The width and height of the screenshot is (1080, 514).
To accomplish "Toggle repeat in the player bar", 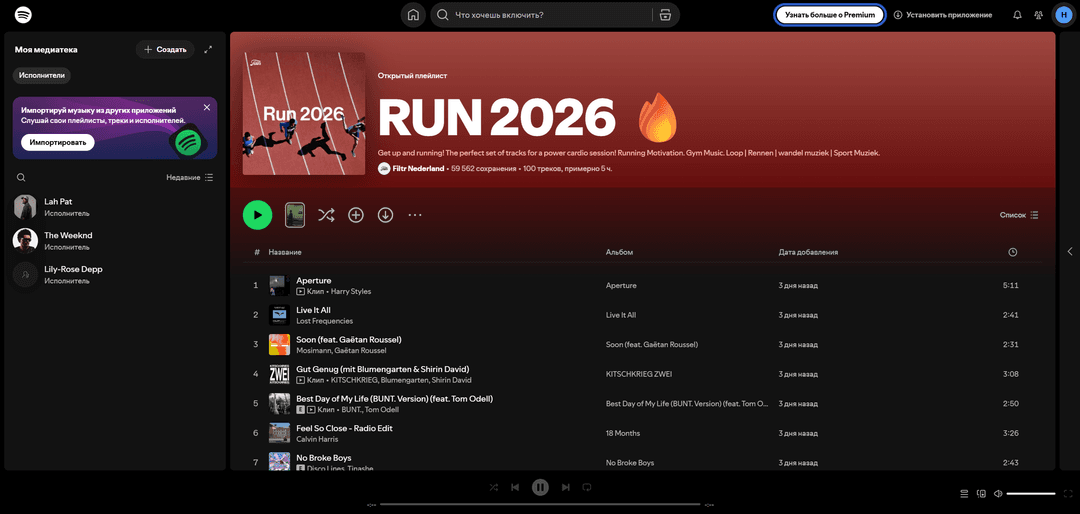I will pyautogui.click(x=587, y=487).
